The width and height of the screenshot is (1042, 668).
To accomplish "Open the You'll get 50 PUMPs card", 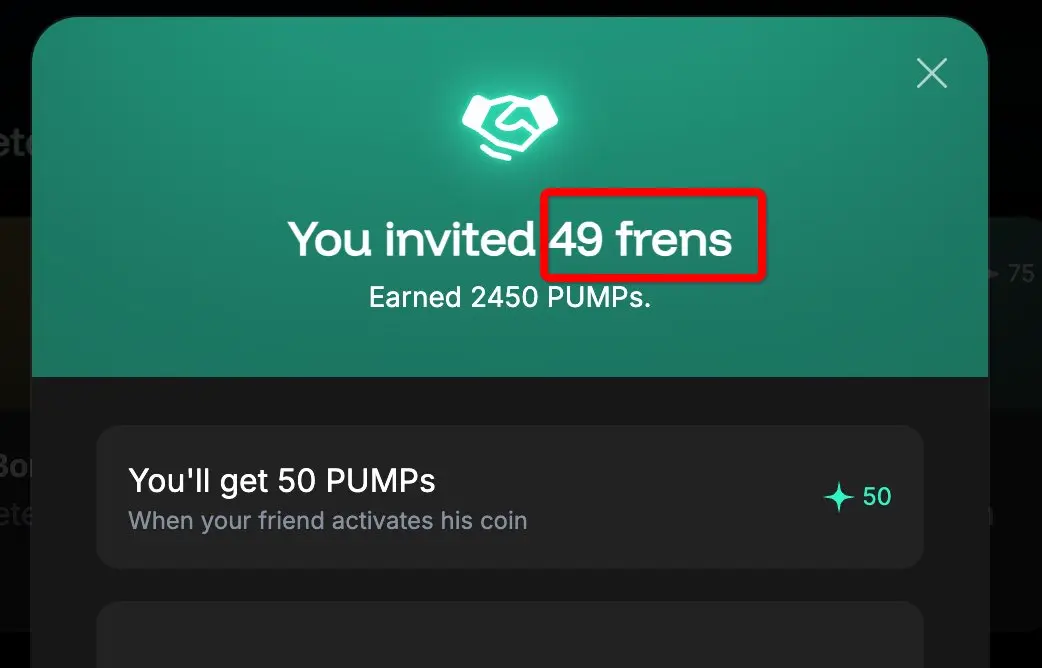I will (x=510, y=497).
